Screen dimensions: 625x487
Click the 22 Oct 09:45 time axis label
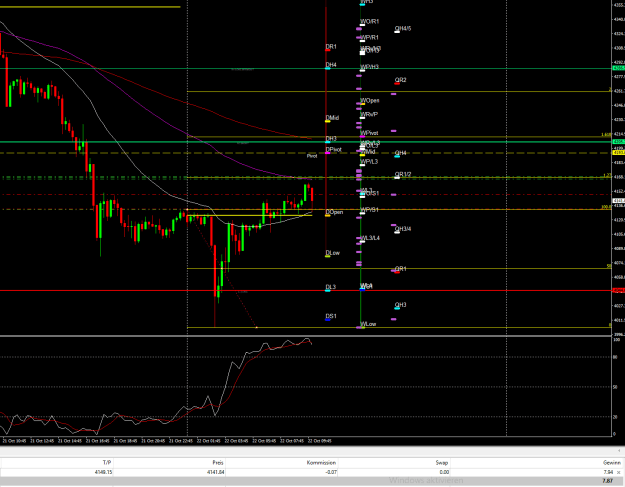coord(319,441)
